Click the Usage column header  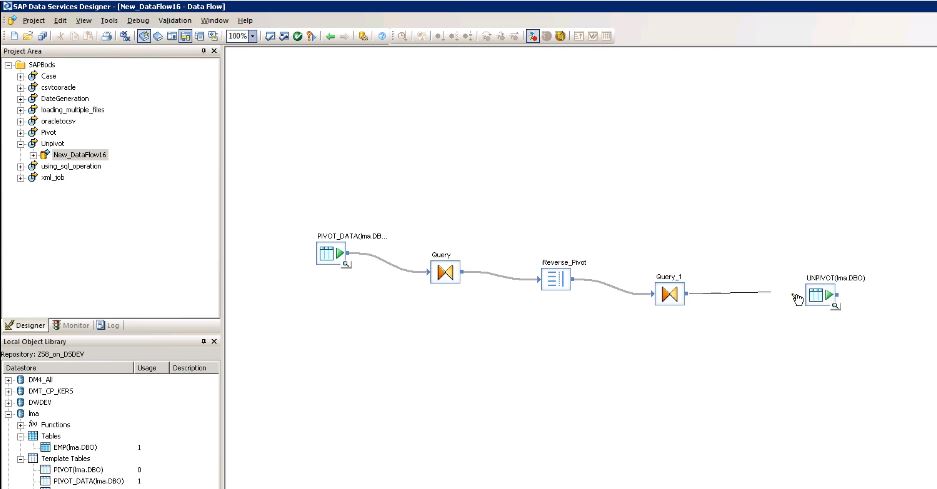[151, 368]
